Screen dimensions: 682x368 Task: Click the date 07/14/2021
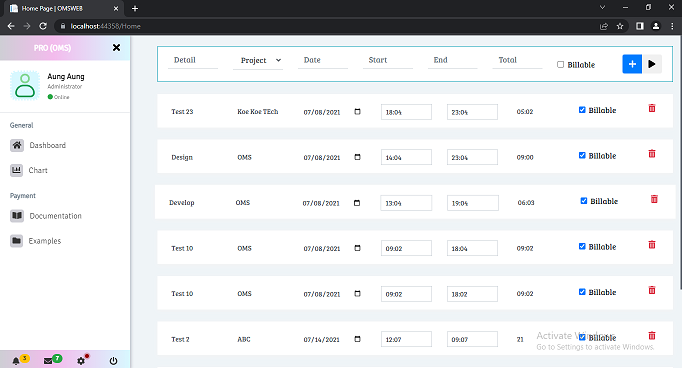321,339
